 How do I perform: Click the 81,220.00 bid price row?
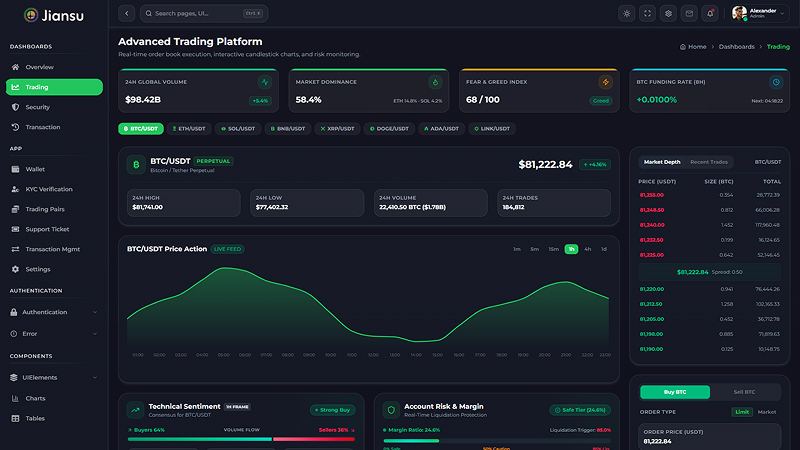click(709, 289)
